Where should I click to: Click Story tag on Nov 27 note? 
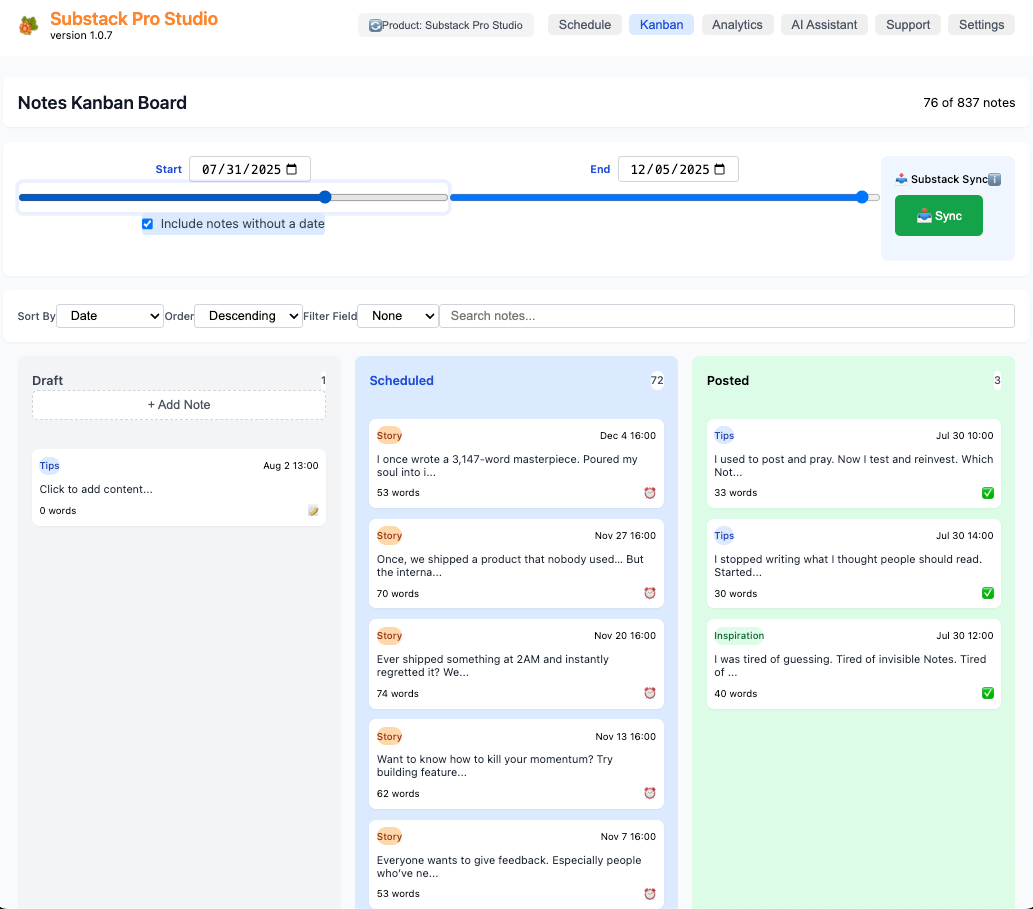(389, 536)
